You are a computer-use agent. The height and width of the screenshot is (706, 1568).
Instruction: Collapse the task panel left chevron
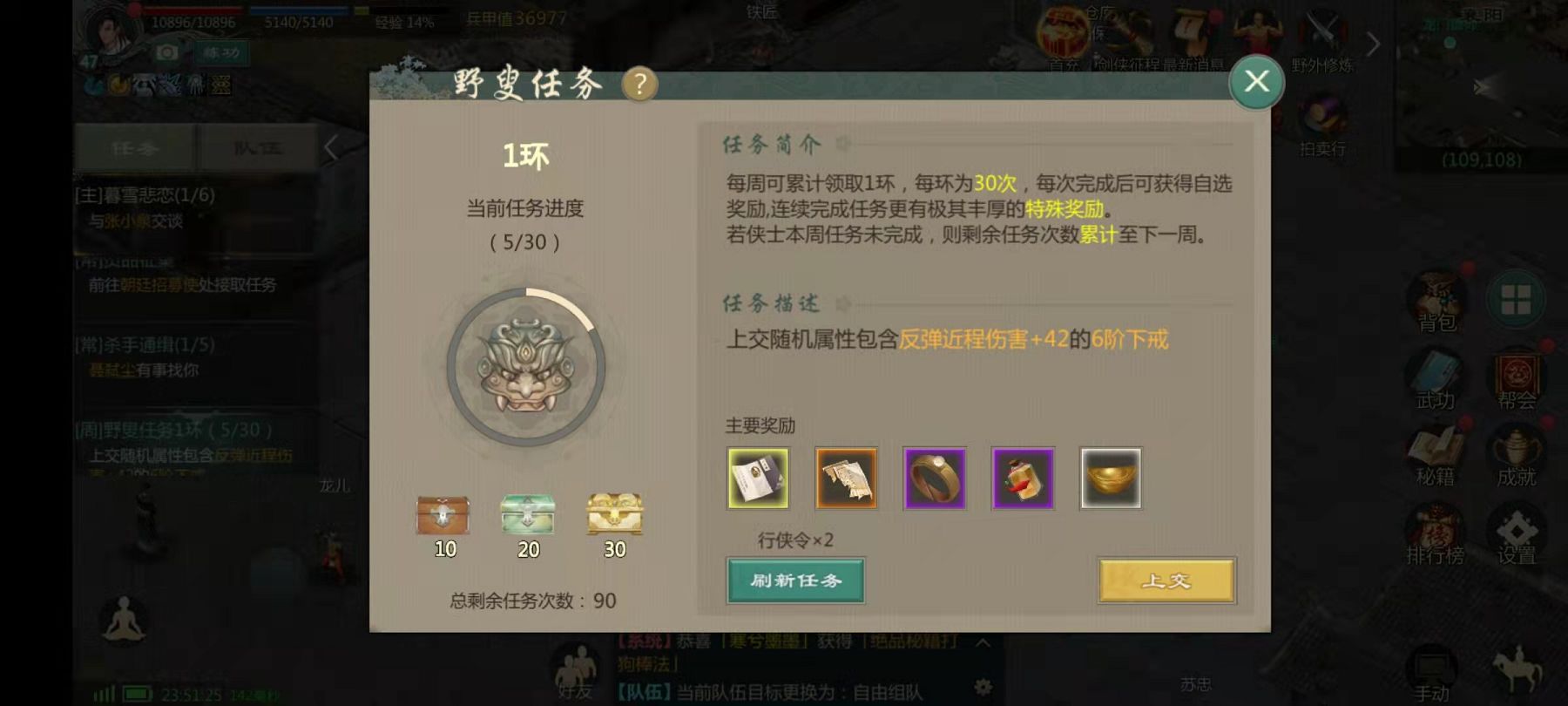pyautogui.click(x=331, y=148)
